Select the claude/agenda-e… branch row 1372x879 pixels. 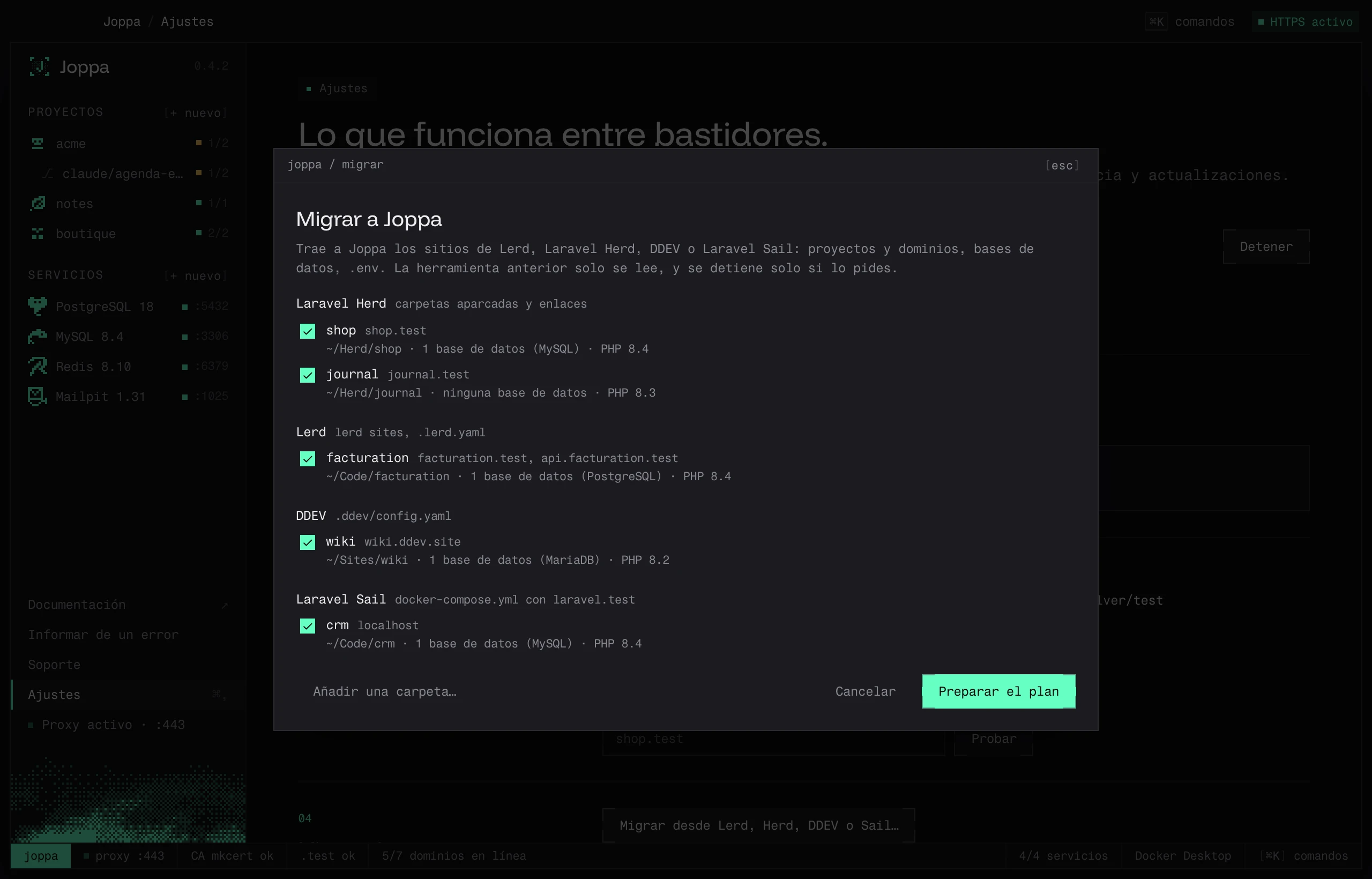pyautogui.click(x=129, y=174)
